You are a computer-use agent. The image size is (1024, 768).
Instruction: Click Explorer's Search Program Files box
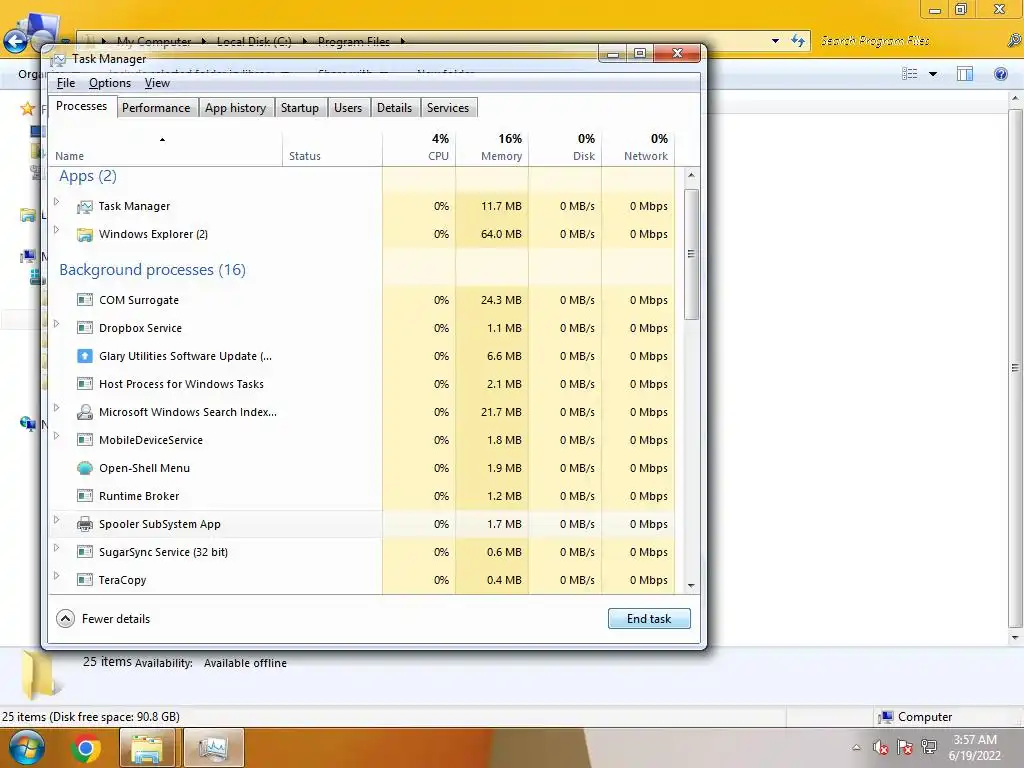[x=911, y=41]
